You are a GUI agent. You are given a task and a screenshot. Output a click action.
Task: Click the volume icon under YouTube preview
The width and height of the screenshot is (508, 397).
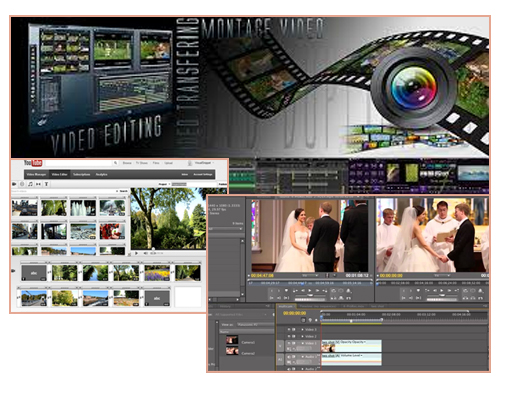145,253
